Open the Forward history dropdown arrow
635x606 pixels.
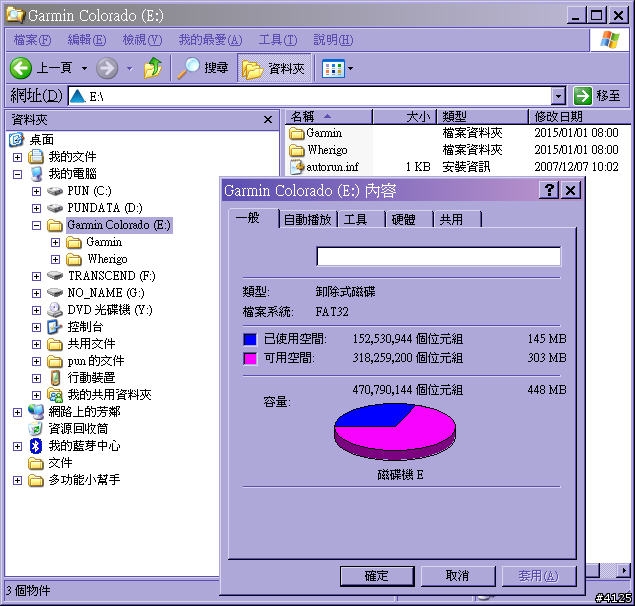coord(130,68)
